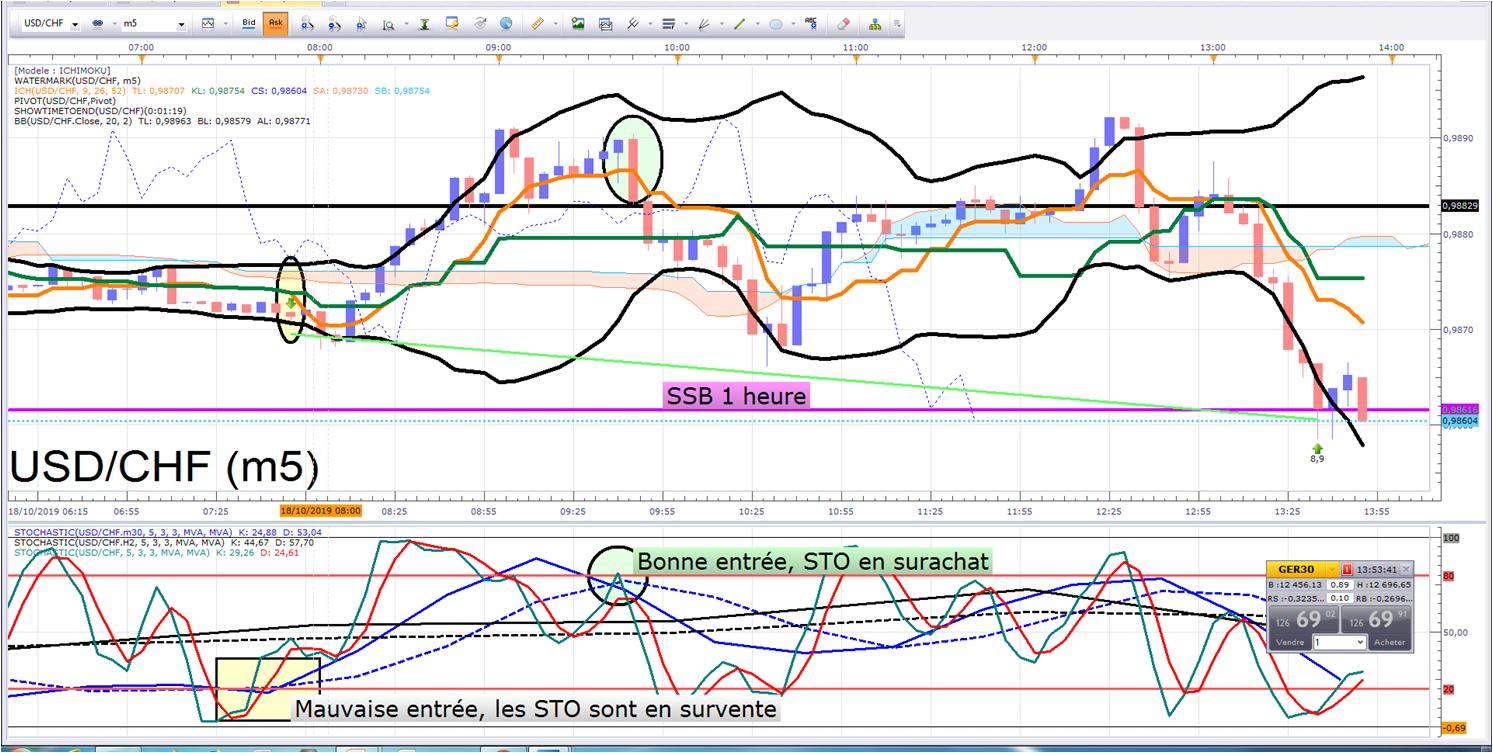The height and width of the screenshot is (753, 1493).
Task: Expand the trend line tool arrow
Action: (x=757, y=23)
